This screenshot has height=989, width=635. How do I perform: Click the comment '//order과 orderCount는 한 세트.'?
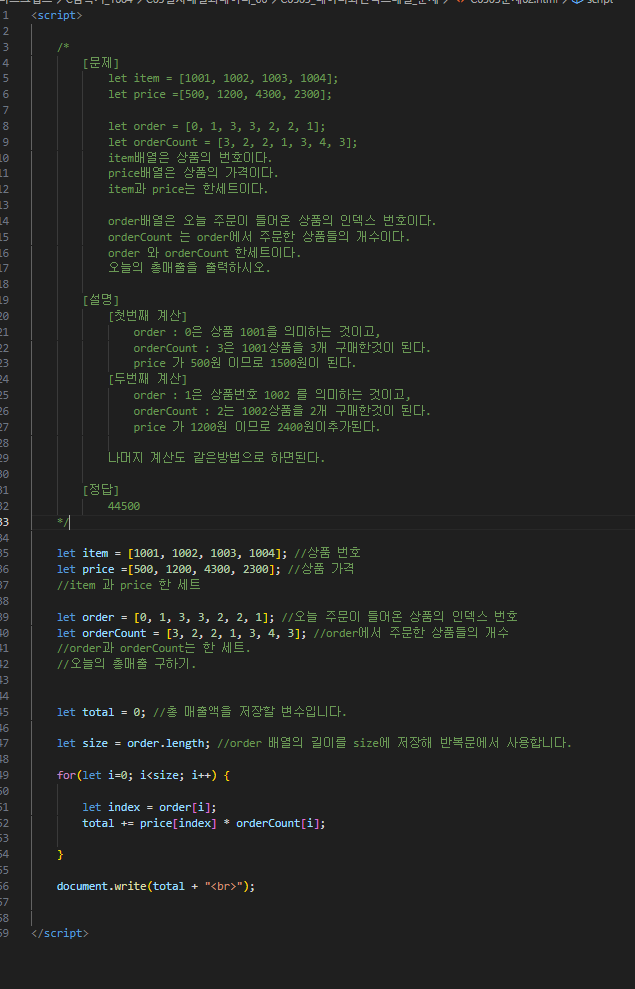coord(153,648)
